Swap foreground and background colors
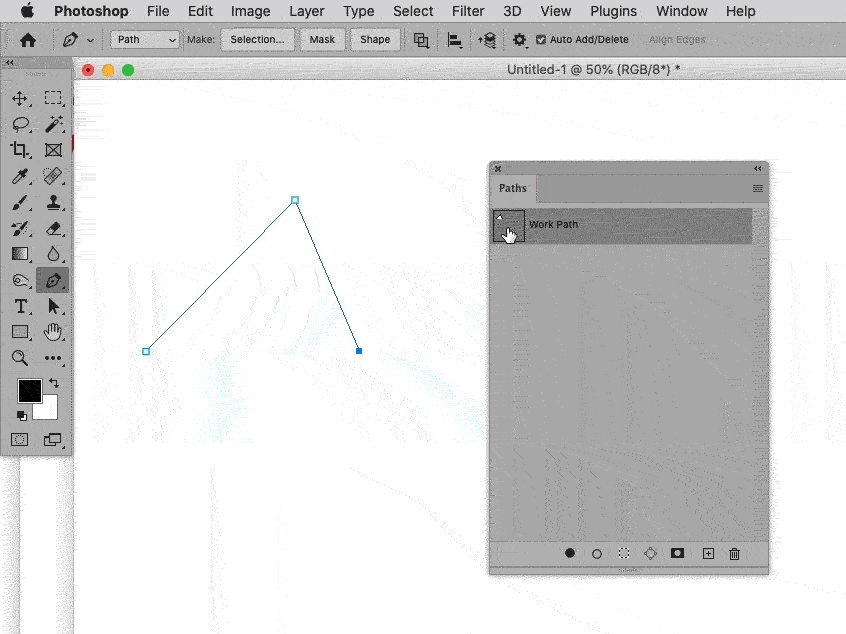This screenshot has height=634, width=846. click(54, 383)
